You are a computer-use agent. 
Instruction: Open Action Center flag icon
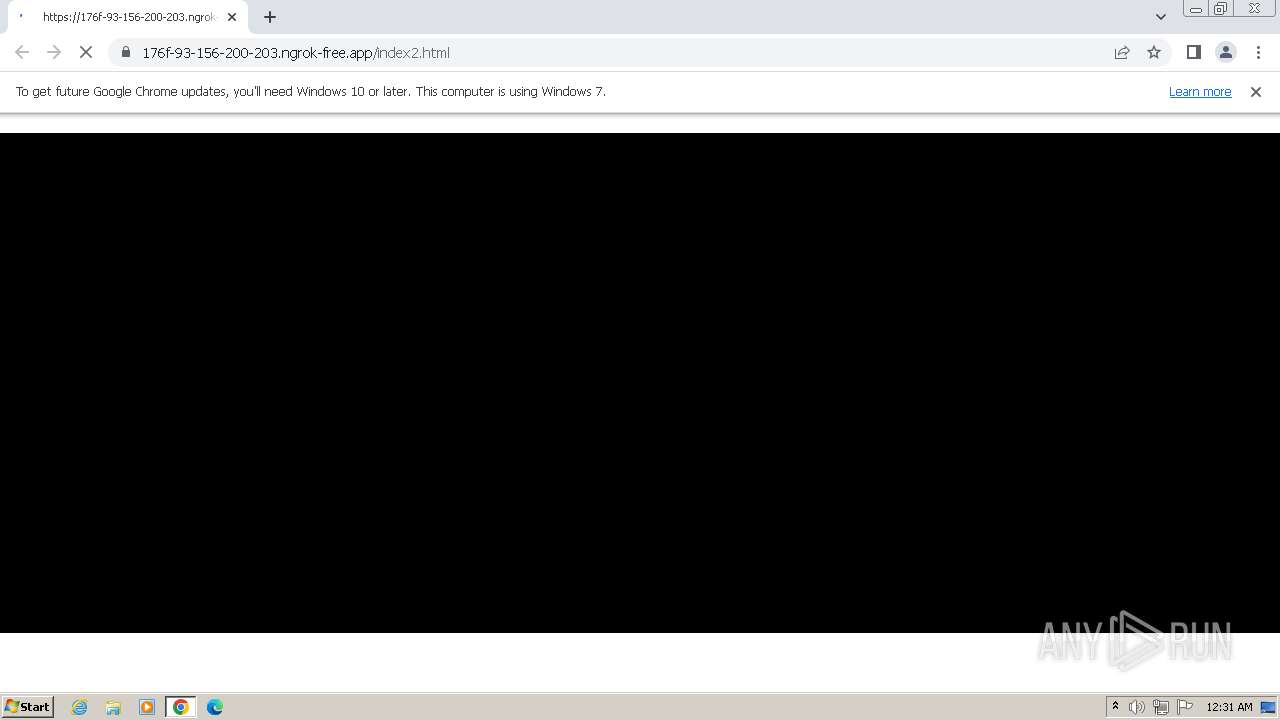click(1185, 707)
